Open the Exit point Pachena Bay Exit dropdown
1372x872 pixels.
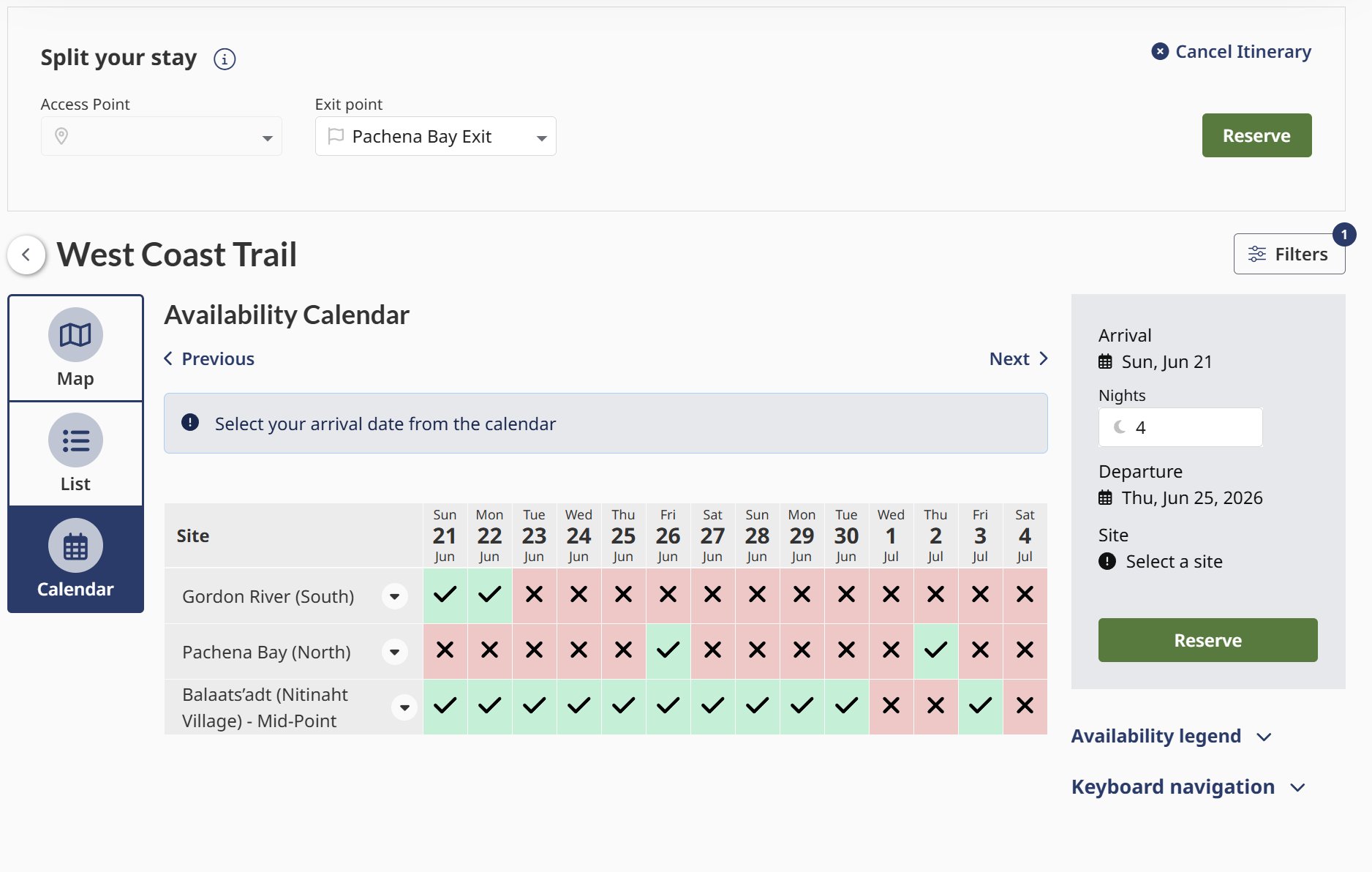(x=436, y=136)
